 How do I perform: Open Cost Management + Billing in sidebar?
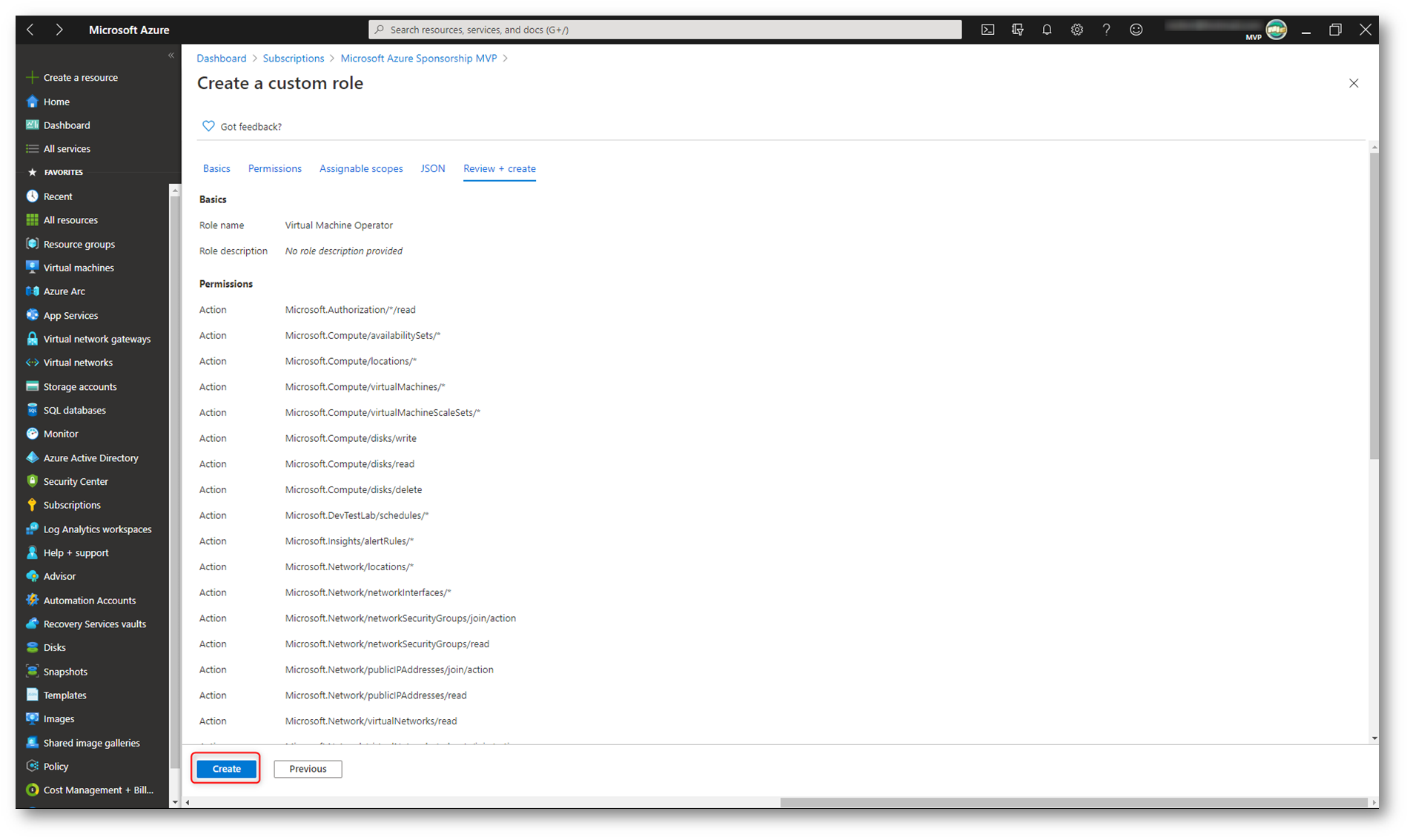[99, 790]
